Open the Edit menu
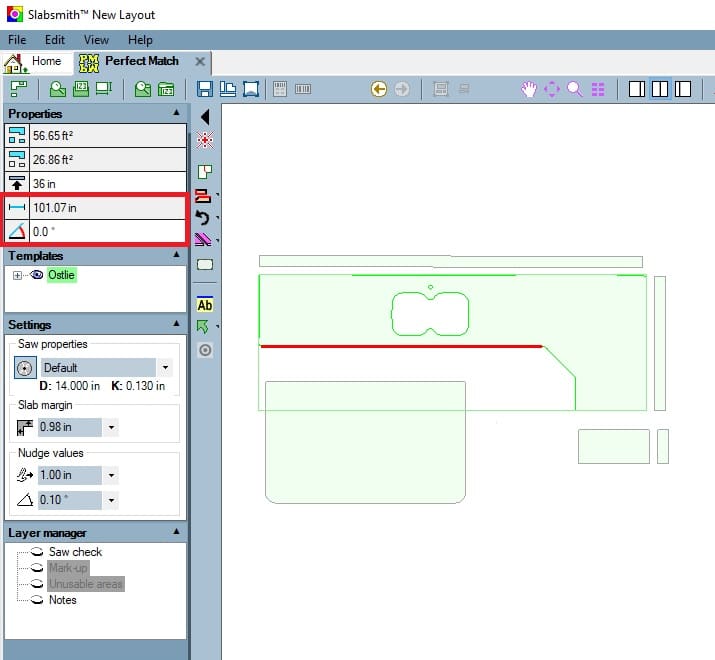Viewport: 715px width, 660px height. click(54, 40)
